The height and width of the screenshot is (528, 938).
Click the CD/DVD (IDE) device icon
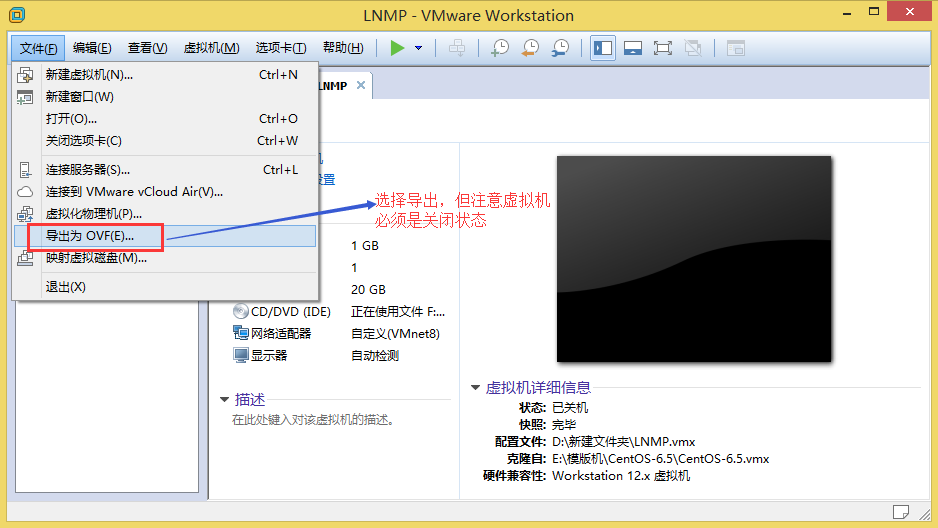[240, 312]
